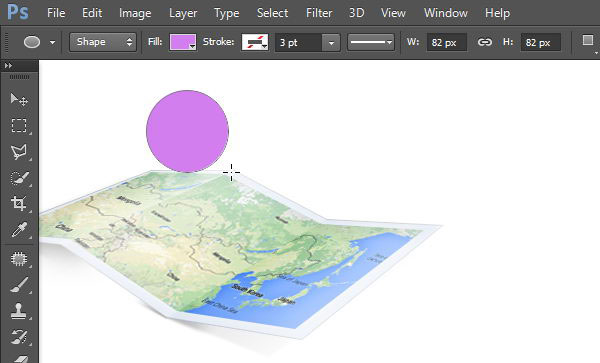600x363 pixels.
Task: Toggle the width-height link icon
Action: 484,42
